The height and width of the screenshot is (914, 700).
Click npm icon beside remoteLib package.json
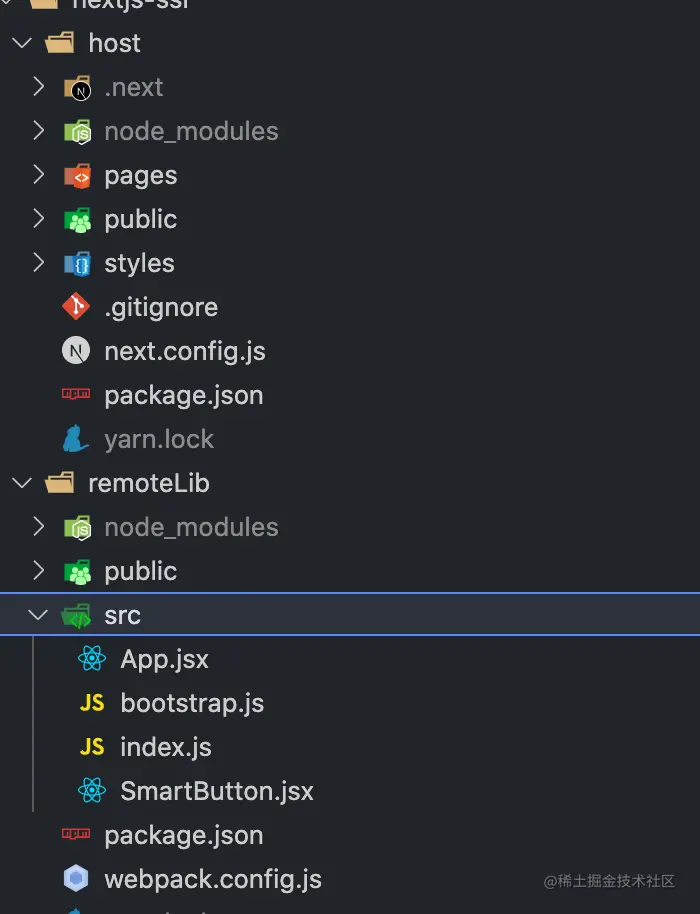(x=76, y=834)
